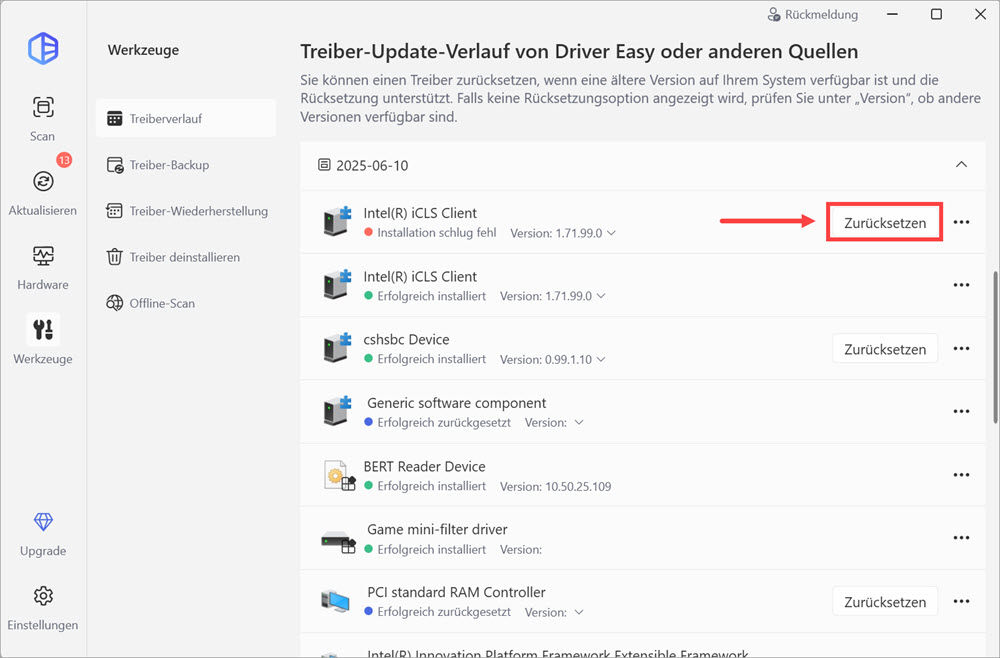
Task: Click BERT Reader Device icon
Action: coord(339,475)
